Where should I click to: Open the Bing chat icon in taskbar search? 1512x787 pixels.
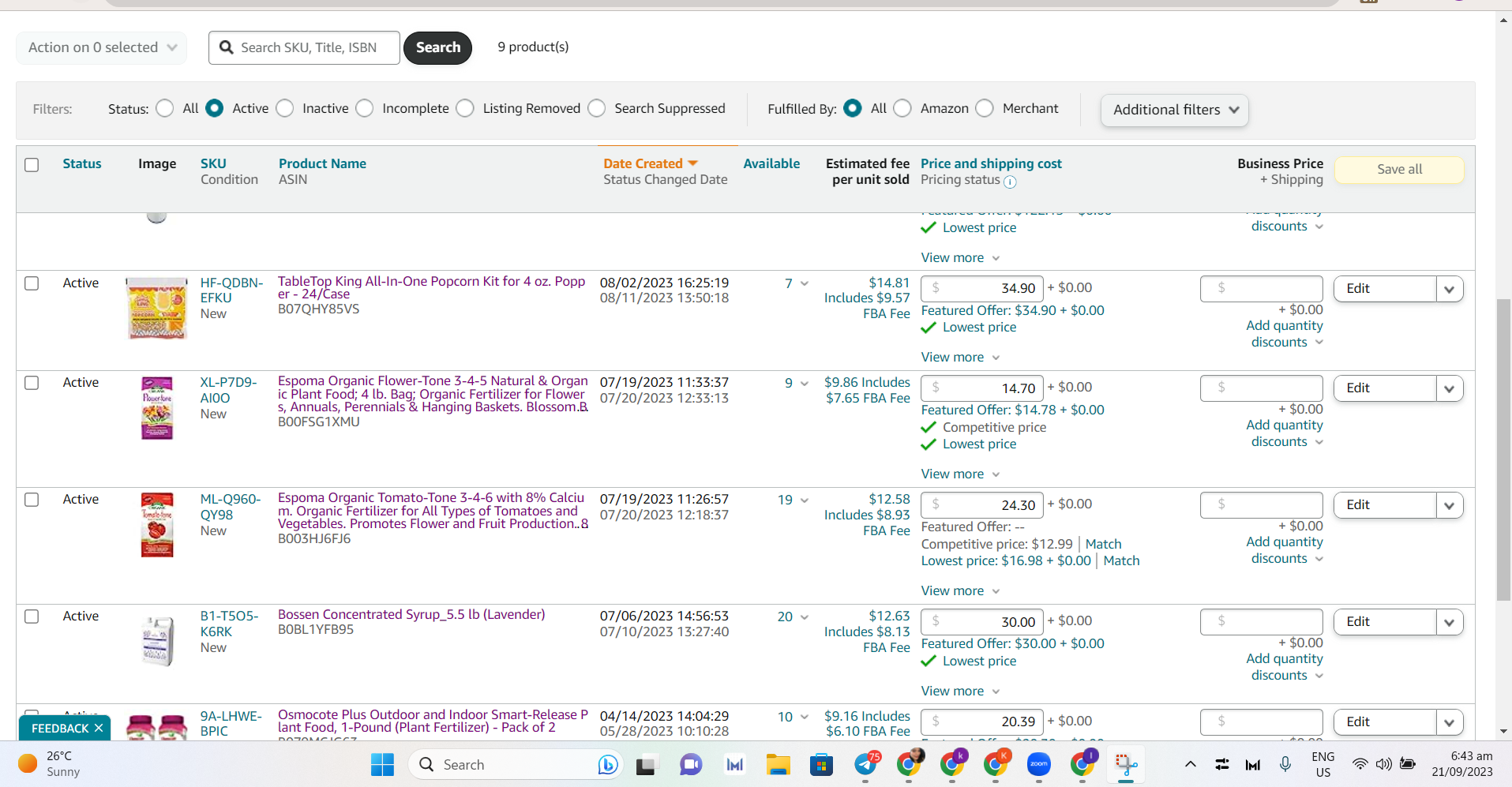pyautogui.click(x=607, y=764)
